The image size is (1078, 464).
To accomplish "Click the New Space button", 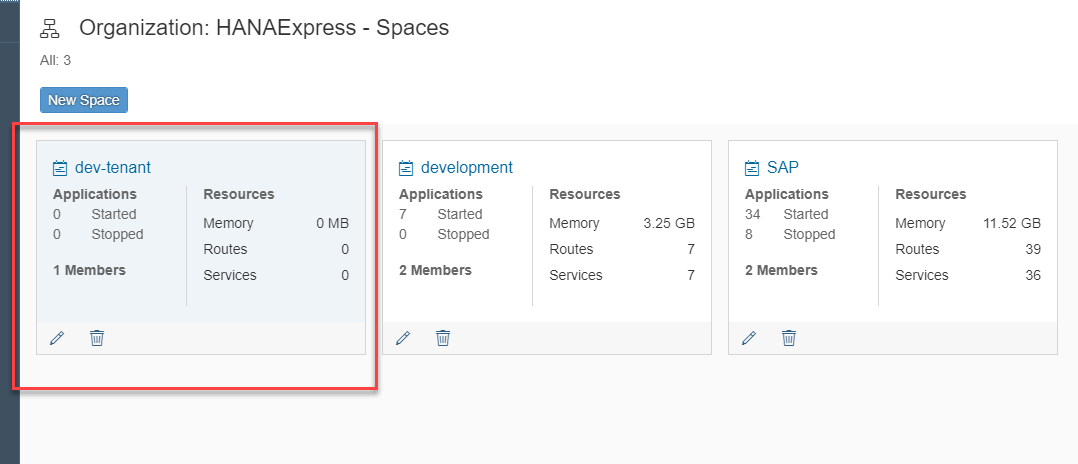I will pyautogui.click(x=84, y=100).
